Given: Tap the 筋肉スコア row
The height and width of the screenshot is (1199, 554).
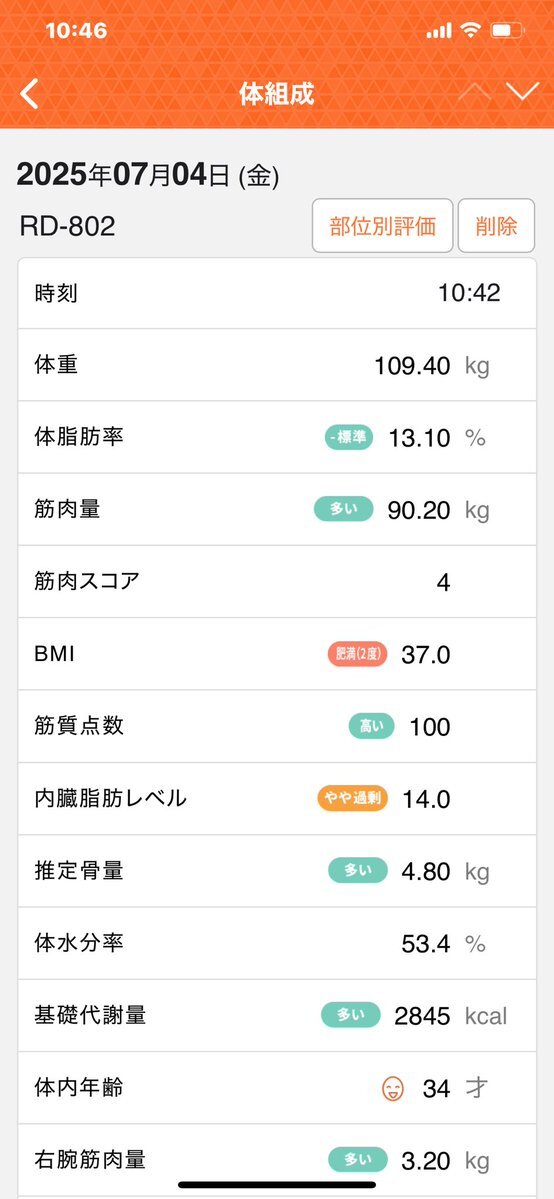Looking at the screenshot, I should 277,582.
